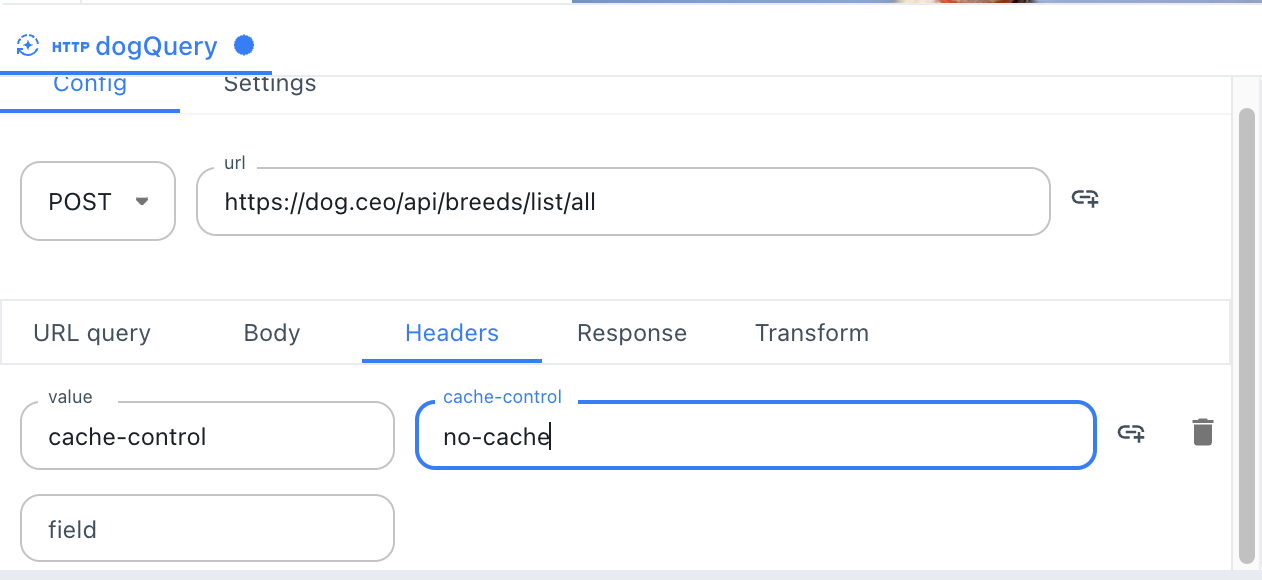Viewport: 1262px width, 580px height.
Task: Open the Body tab
Action: (271, 333)
